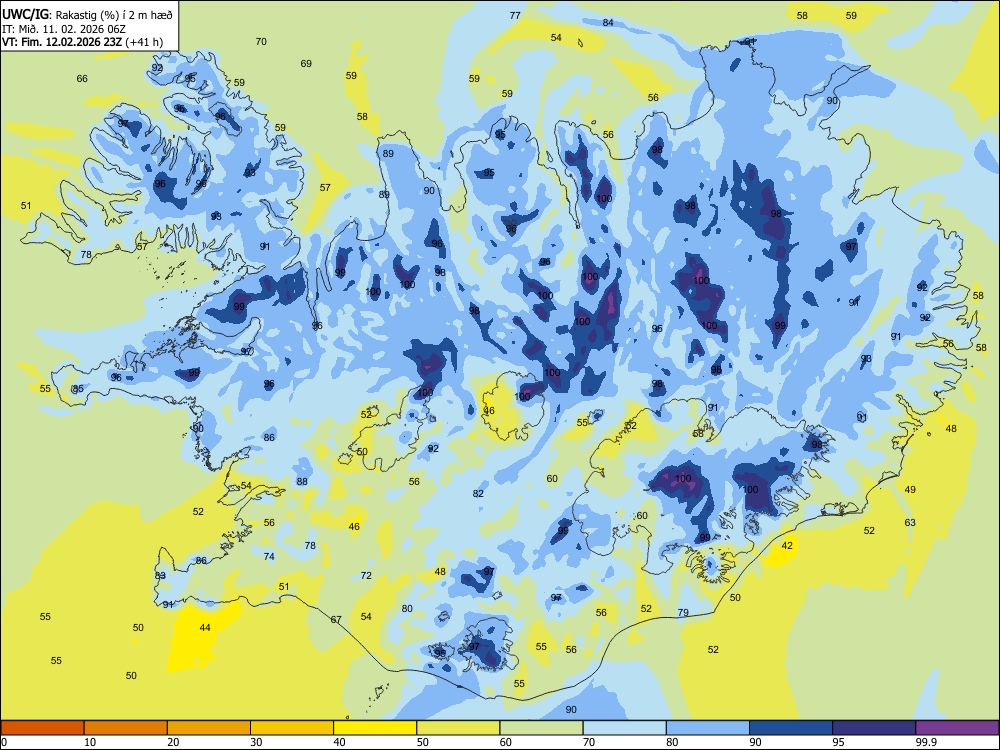Click the 95–99.9 dark navy legend swatch
This screenshot has height=750, width=1000.
pyautogui.click(x=874, y=728)
